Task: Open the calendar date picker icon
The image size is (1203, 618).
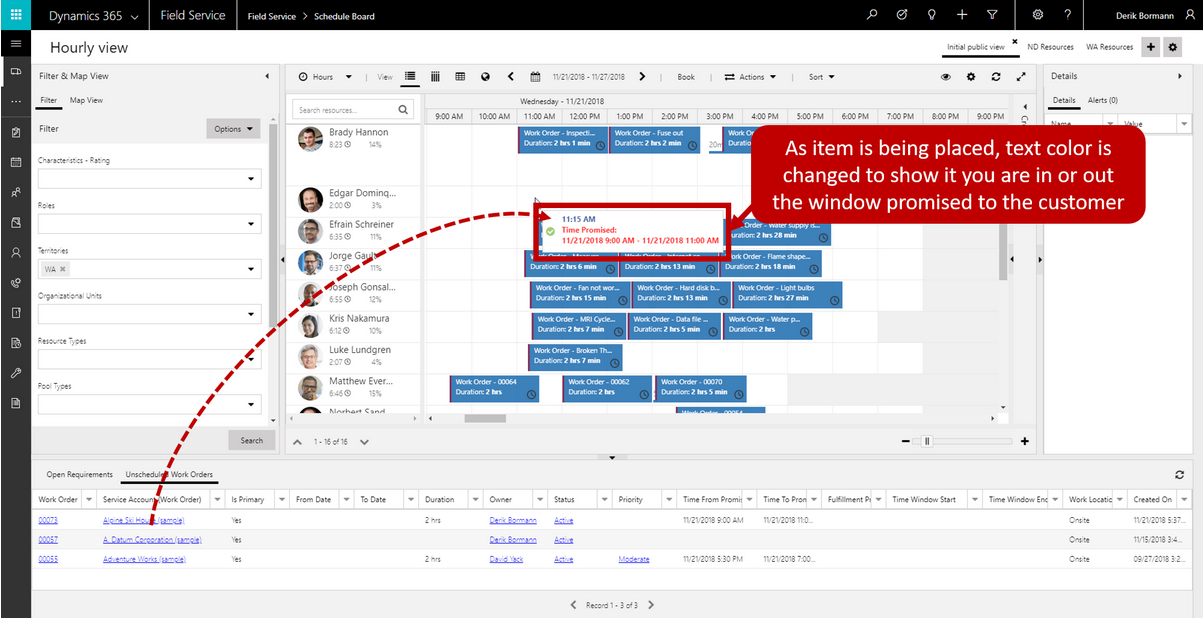Action: (535, 77)
